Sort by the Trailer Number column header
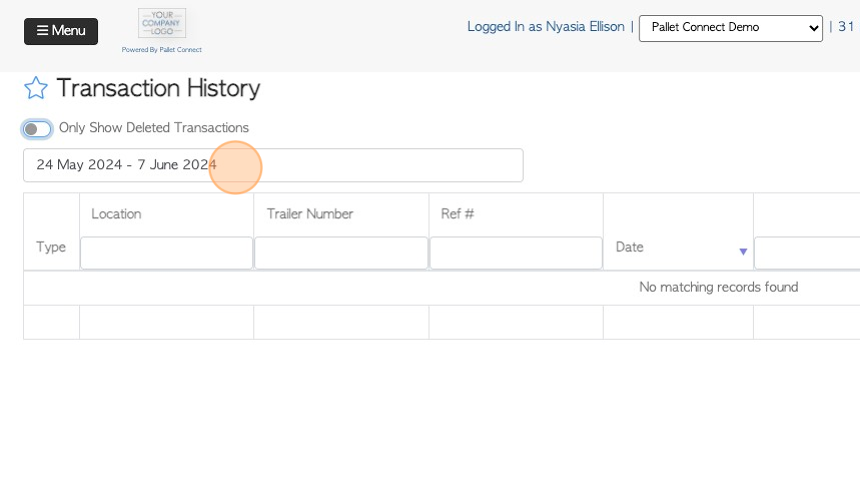860x481 pixels. click(x=310, y=214)
